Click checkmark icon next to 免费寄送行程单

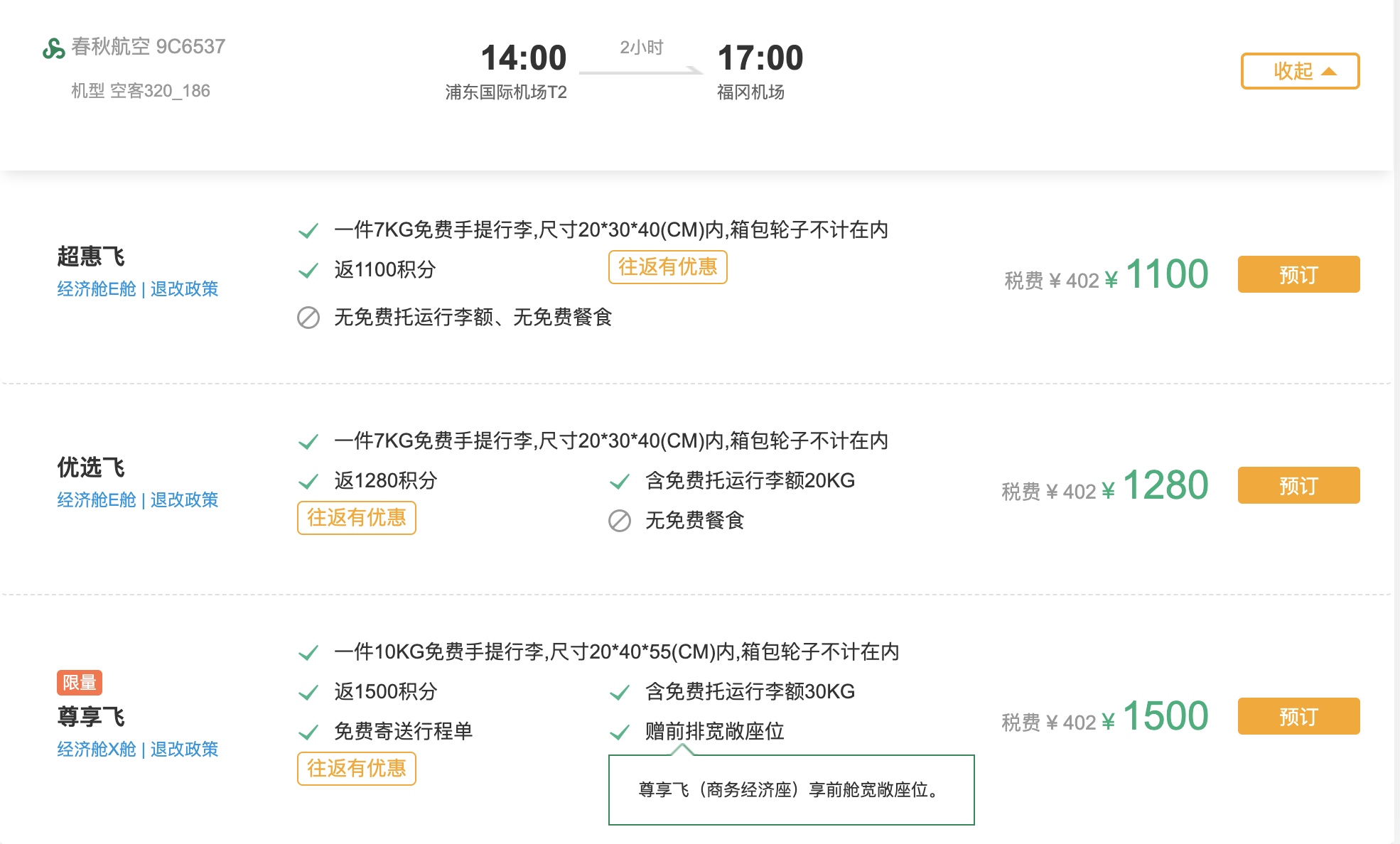click(x=308, y=732)
